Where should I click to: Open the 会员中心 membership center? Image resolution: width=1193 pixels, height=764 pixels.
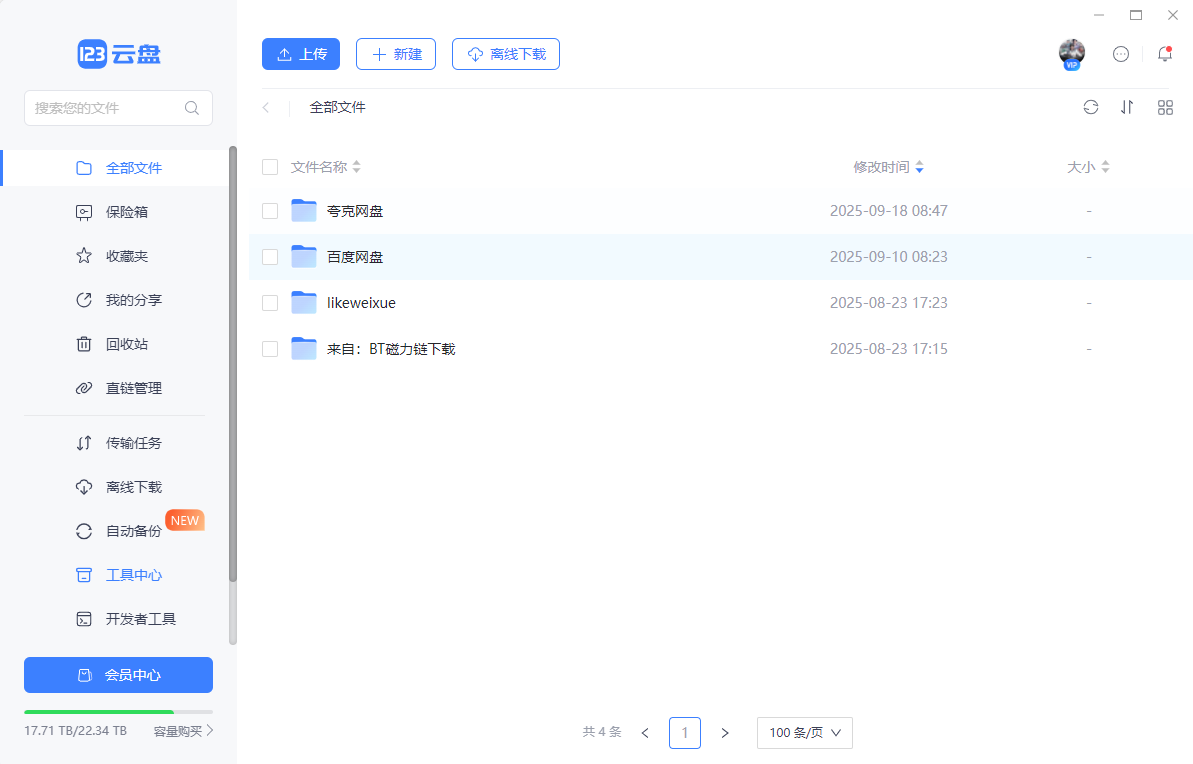(x=118, y=675)
